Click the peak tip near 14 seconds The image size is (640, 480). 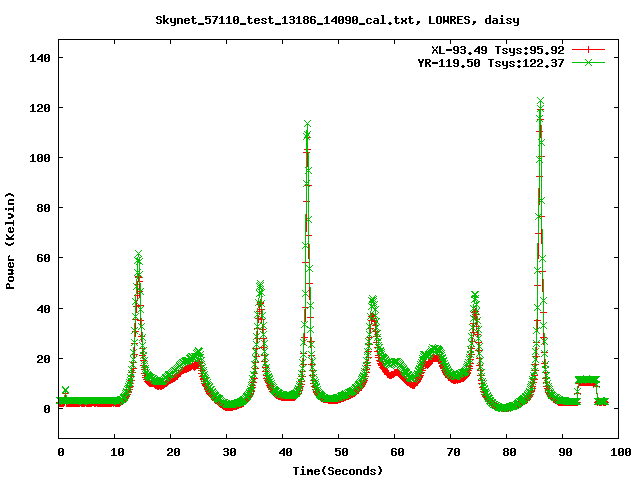(138, 254)
